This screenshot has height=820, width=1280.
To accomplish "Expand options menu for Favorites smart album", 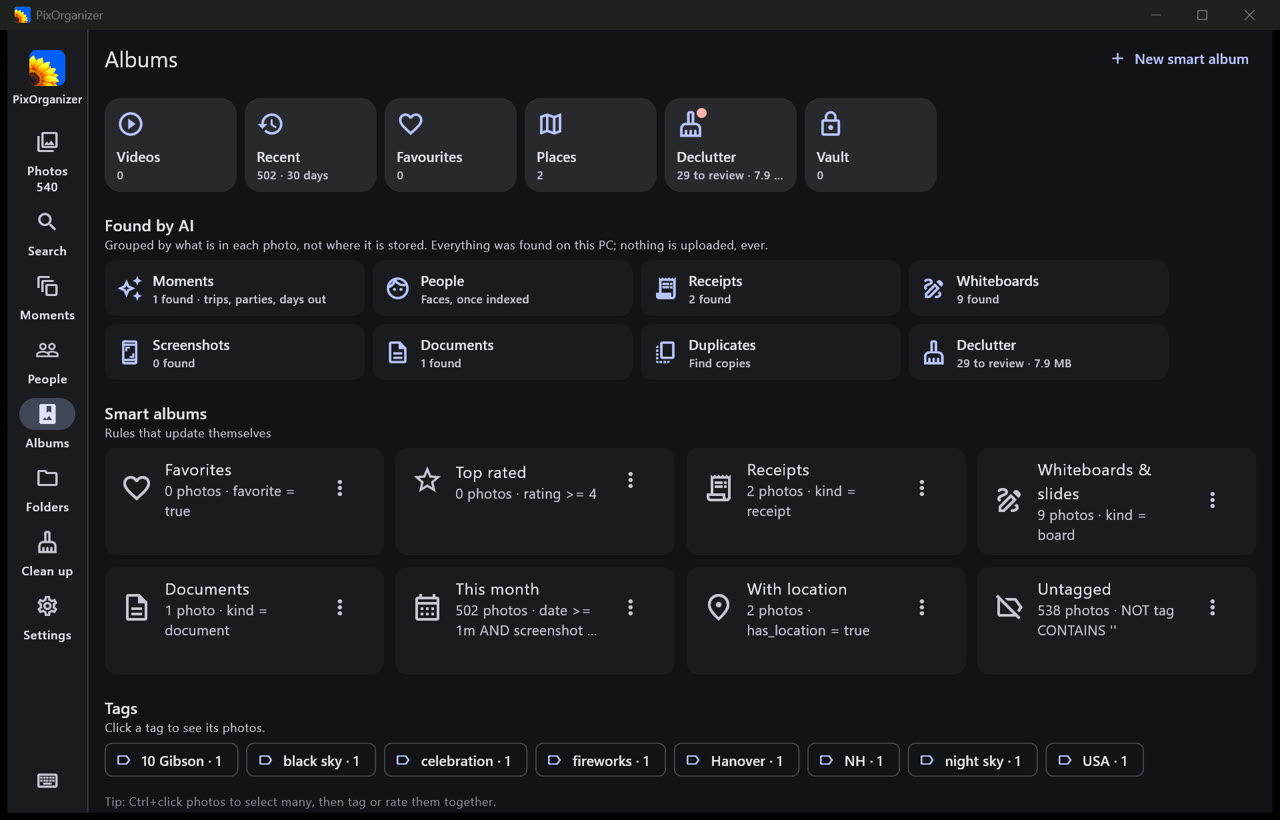I will (340, 488).
